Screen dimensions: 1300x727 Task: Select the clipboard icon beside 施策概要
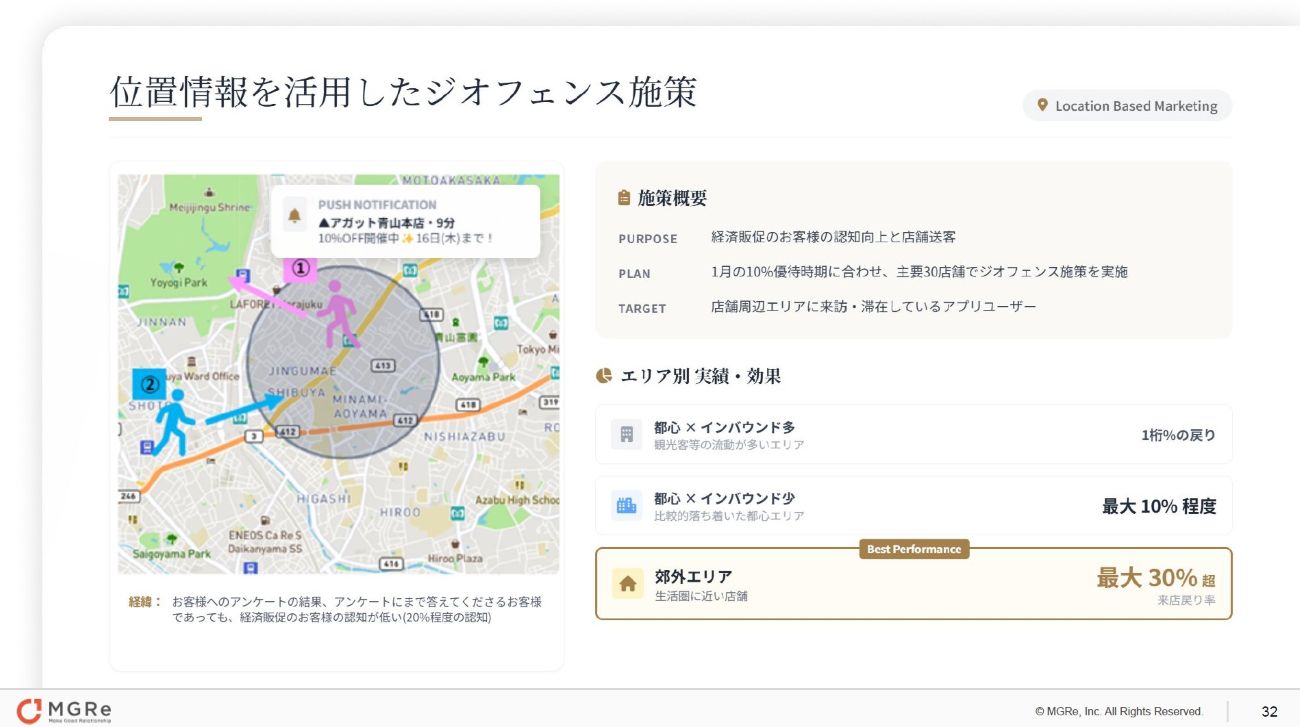pos(624,198)
